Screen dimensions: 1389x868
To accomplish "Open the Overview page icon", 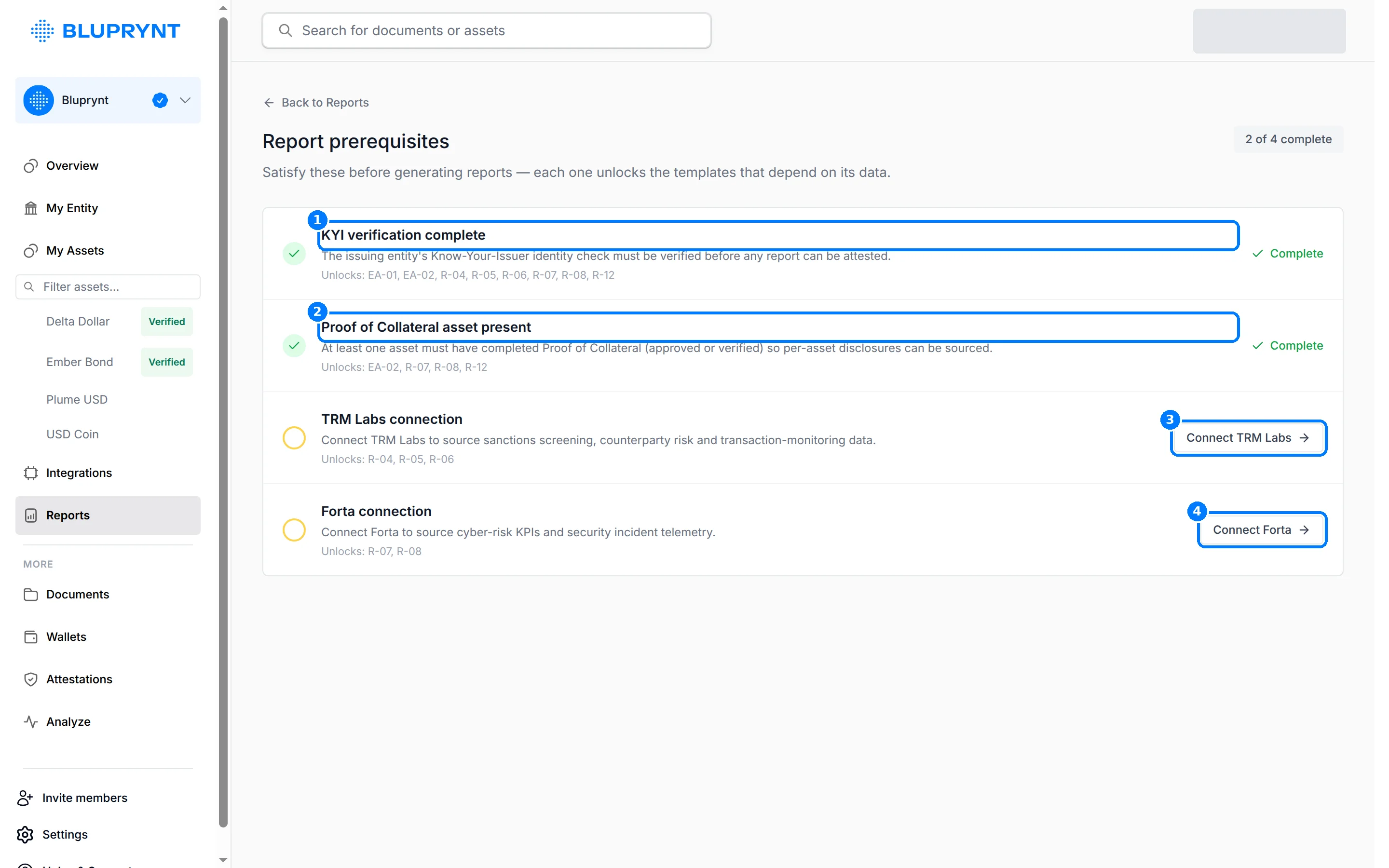I will pos(30,166).
